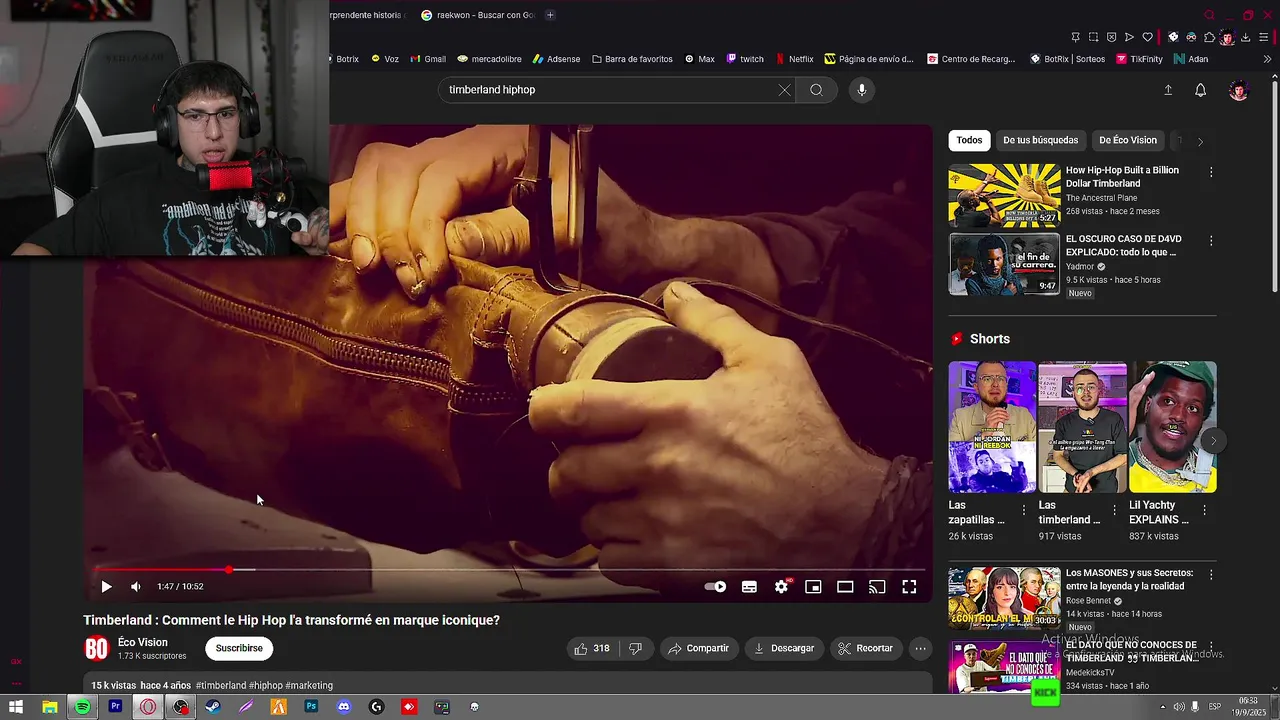The image size is (1280, 720).
Task: Subscribe with the 'Suscribirse' button
Action: pos(239,648)
